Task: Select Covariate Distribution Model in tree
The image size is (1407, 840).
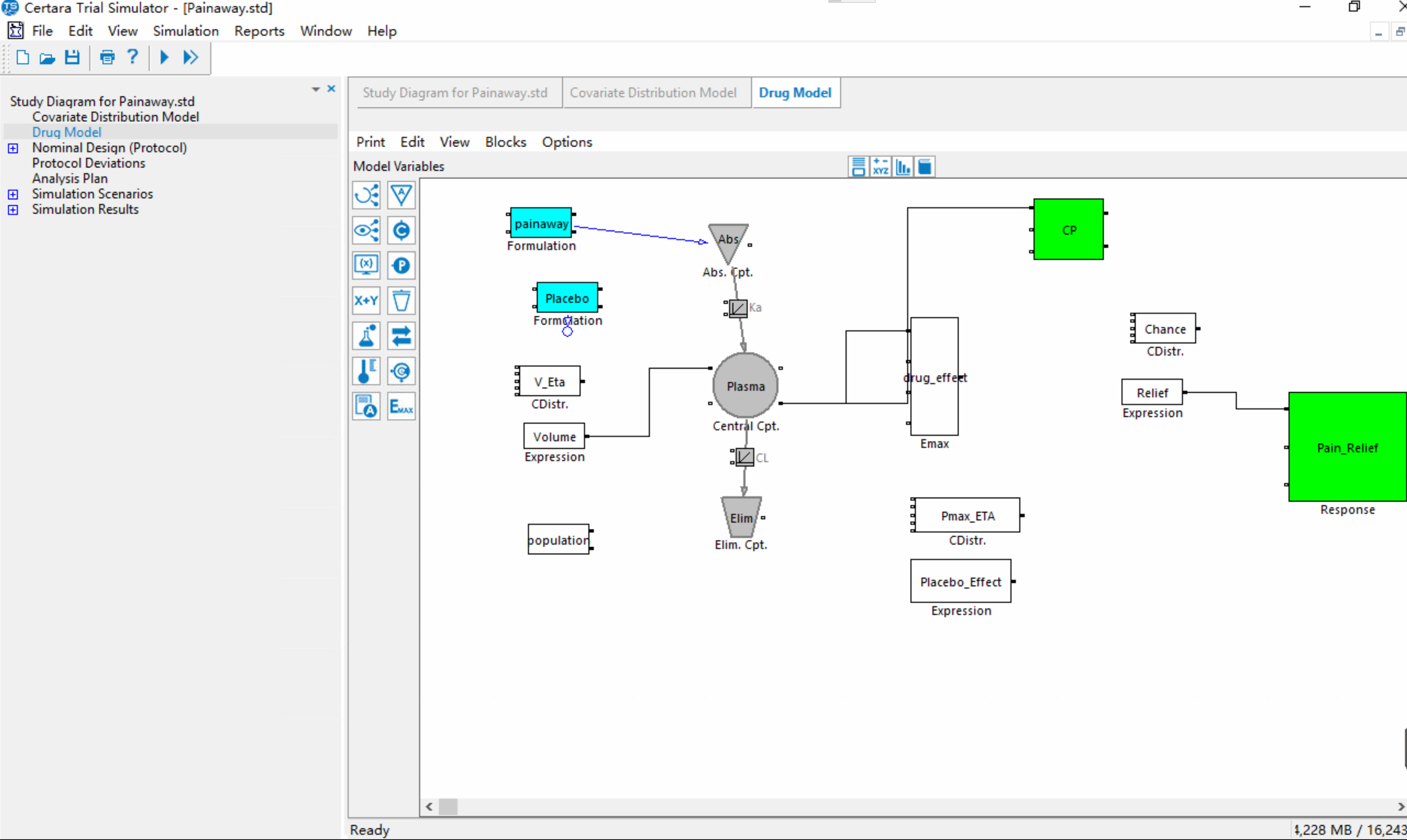Action: (x=115, y=117)
